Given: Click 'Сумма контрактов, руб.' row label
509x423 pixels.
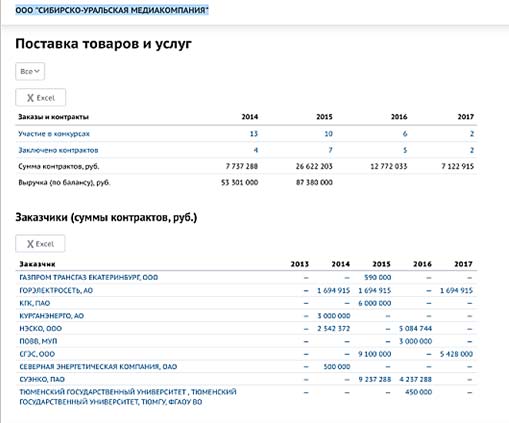Looking at the screenshot, I should [x=59, y=166].
